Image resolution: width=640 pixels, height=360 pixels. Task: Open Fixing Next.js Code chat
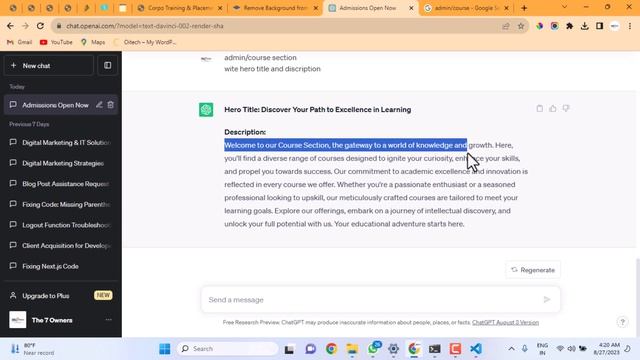coord(61,266)
